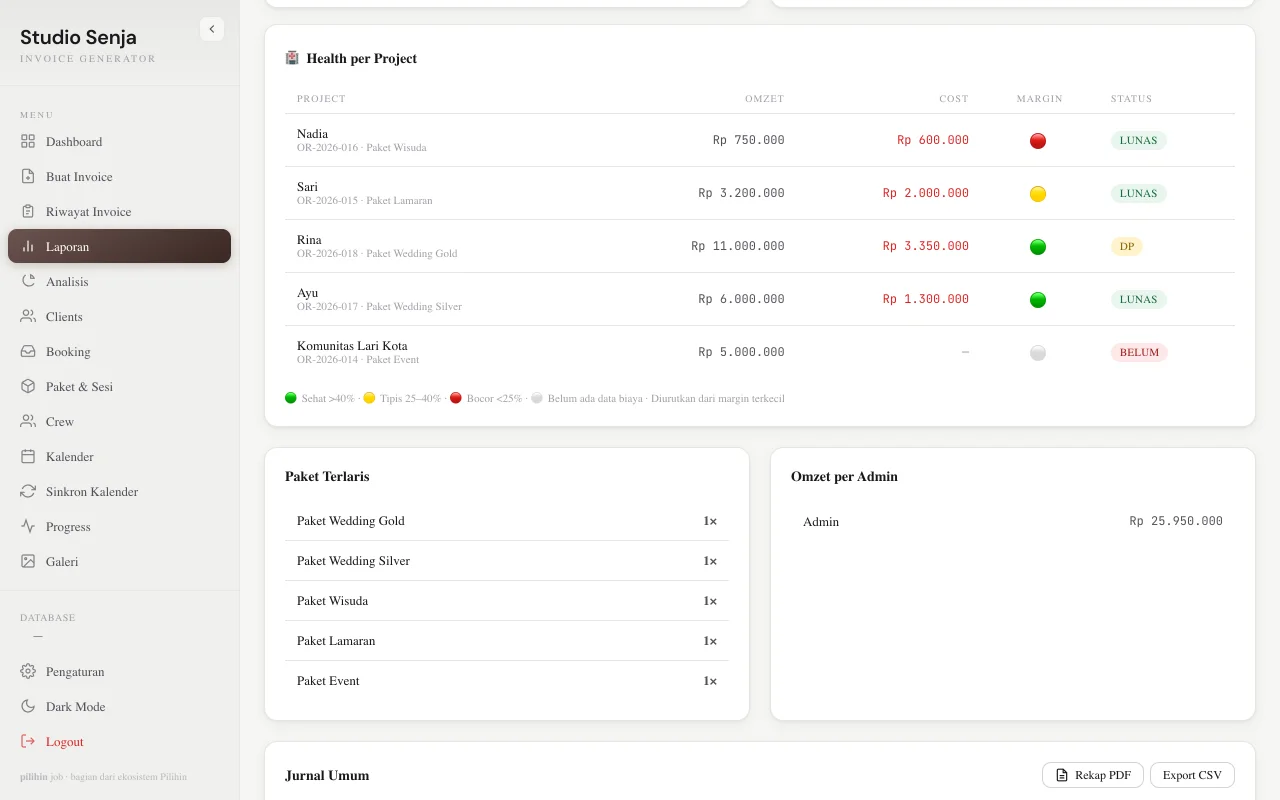
Task: Click the Laporan bar chart icon
Action: tap(28, 247)
